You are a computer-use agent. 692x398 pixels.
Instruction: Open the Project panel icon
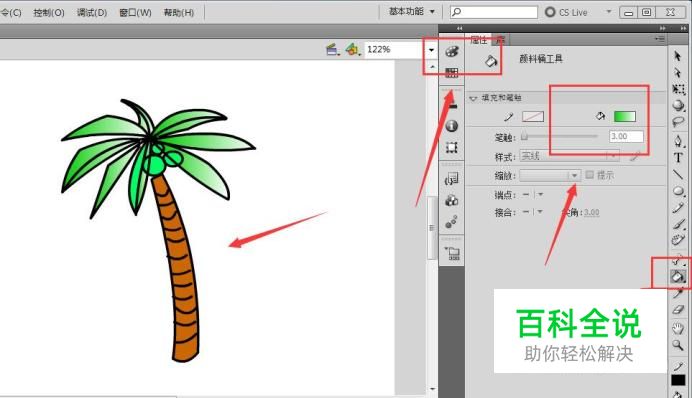click(x=452, y=253)
